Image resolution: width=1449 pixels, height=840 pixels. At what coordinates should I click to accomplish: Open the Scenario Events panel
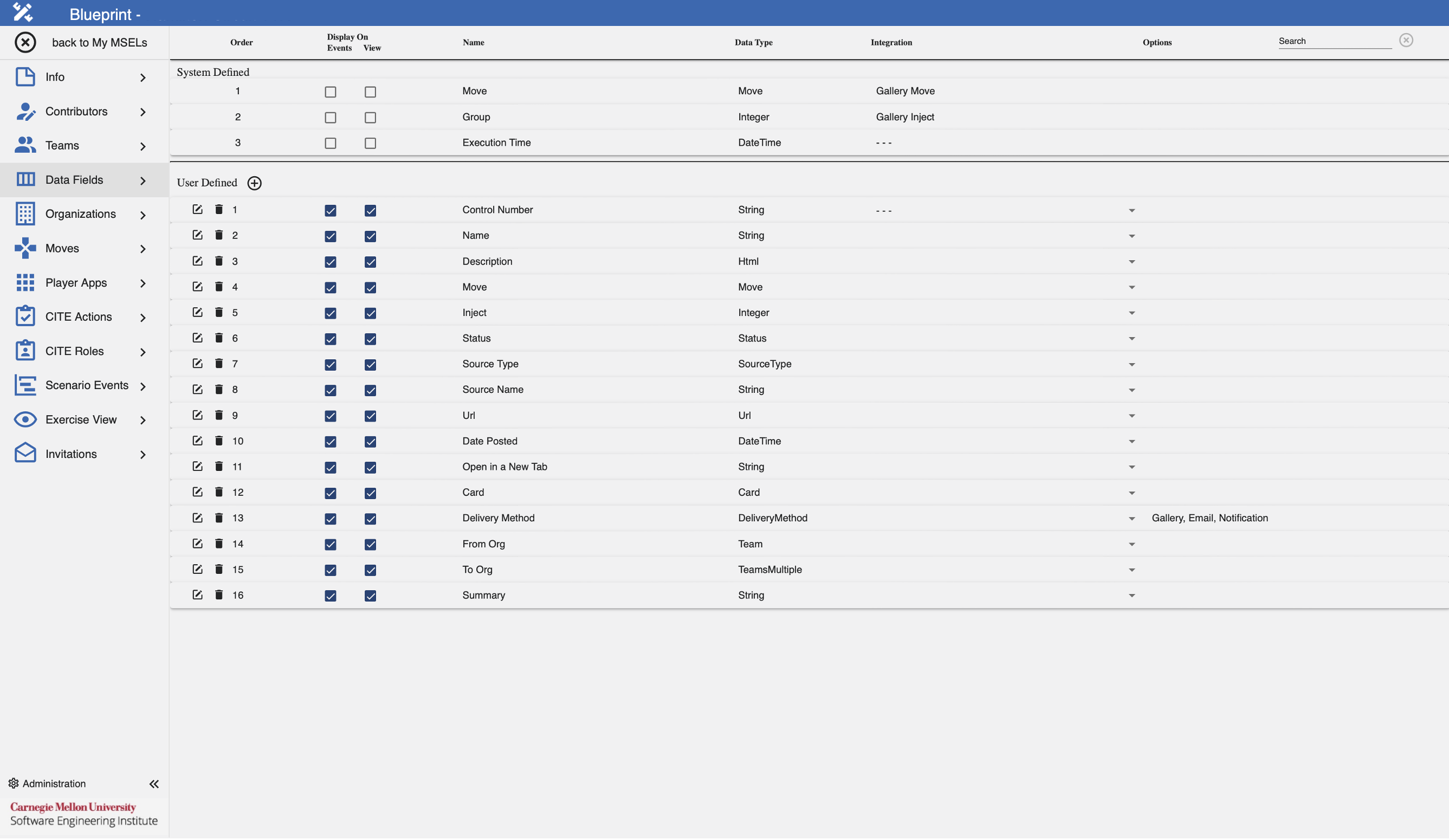[x=87, y=385]
